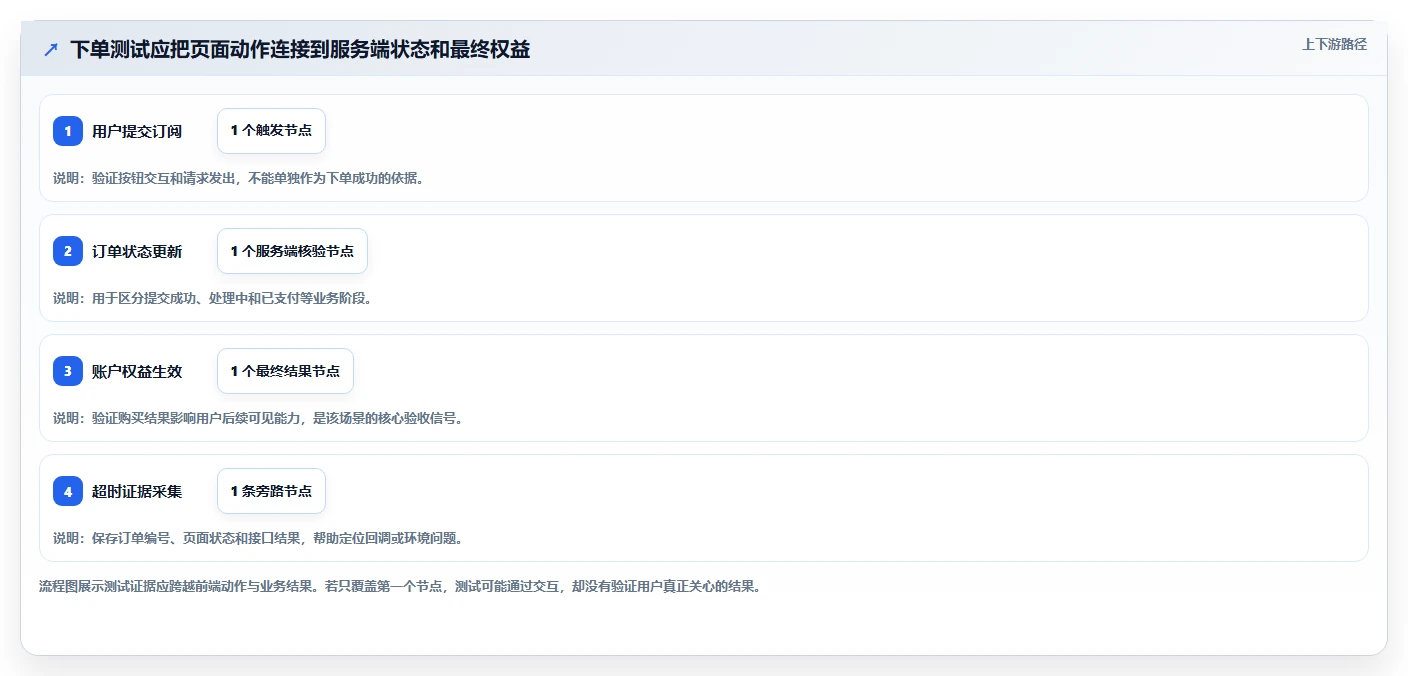This screenshot has height=676, width=1408.
Task: Click the 1 个服务端核验节点 chip
Action: pos(292,251)
